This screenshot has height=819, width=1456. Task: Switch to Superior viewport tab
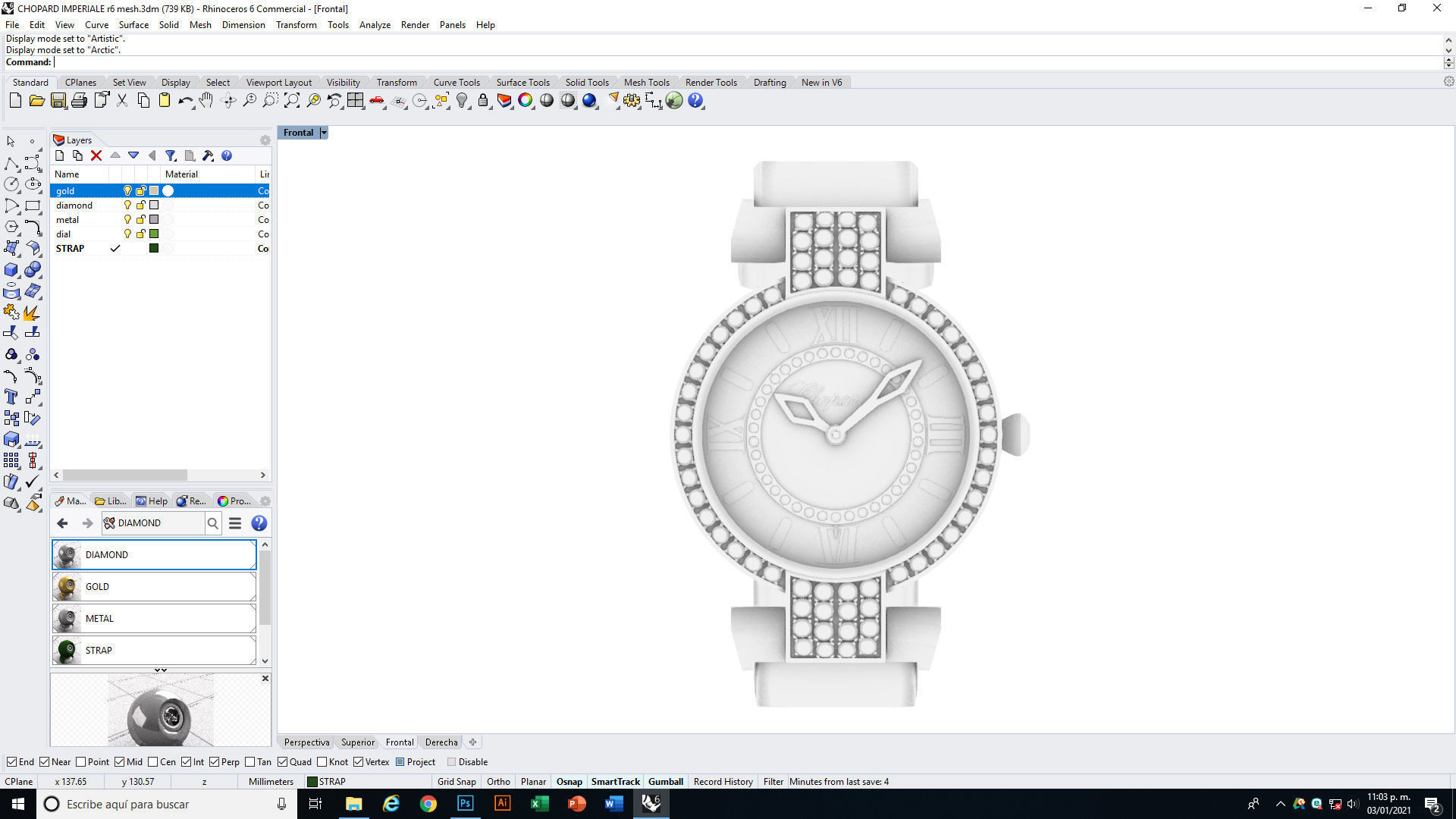click(357, 742)
